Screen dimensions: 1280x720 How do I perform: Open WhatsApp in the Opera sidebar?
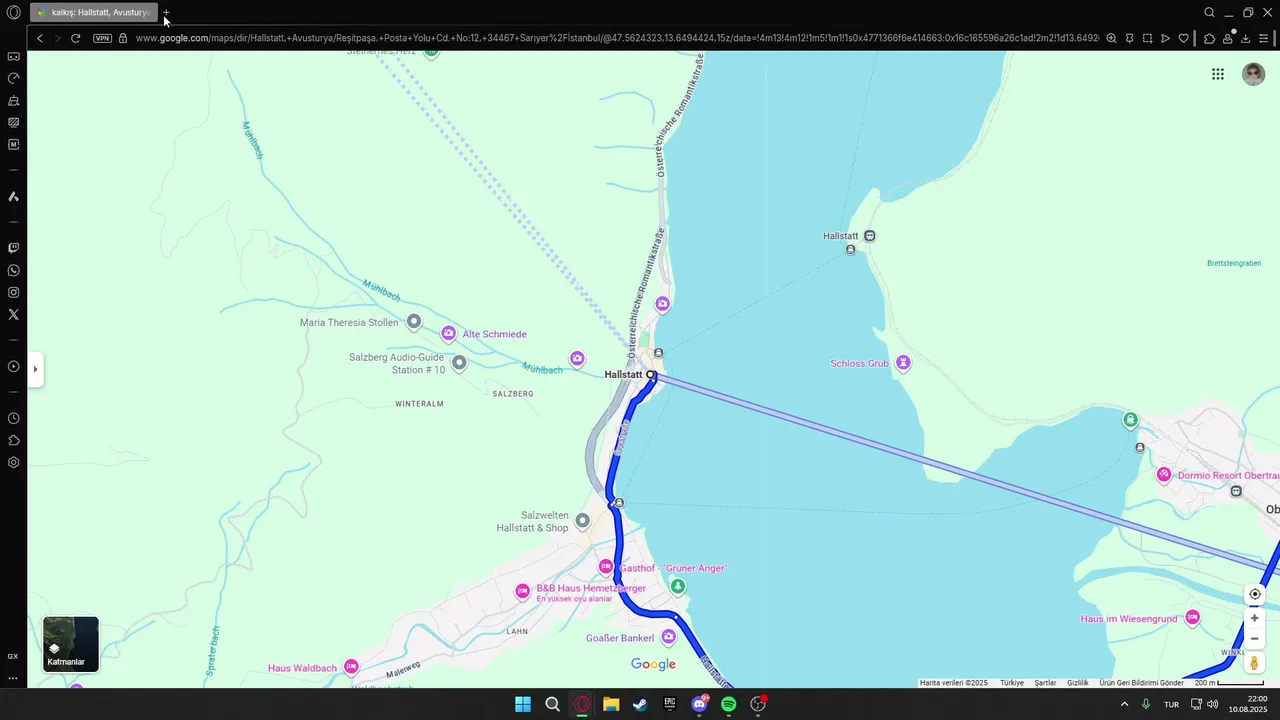(x=13, y=270)
